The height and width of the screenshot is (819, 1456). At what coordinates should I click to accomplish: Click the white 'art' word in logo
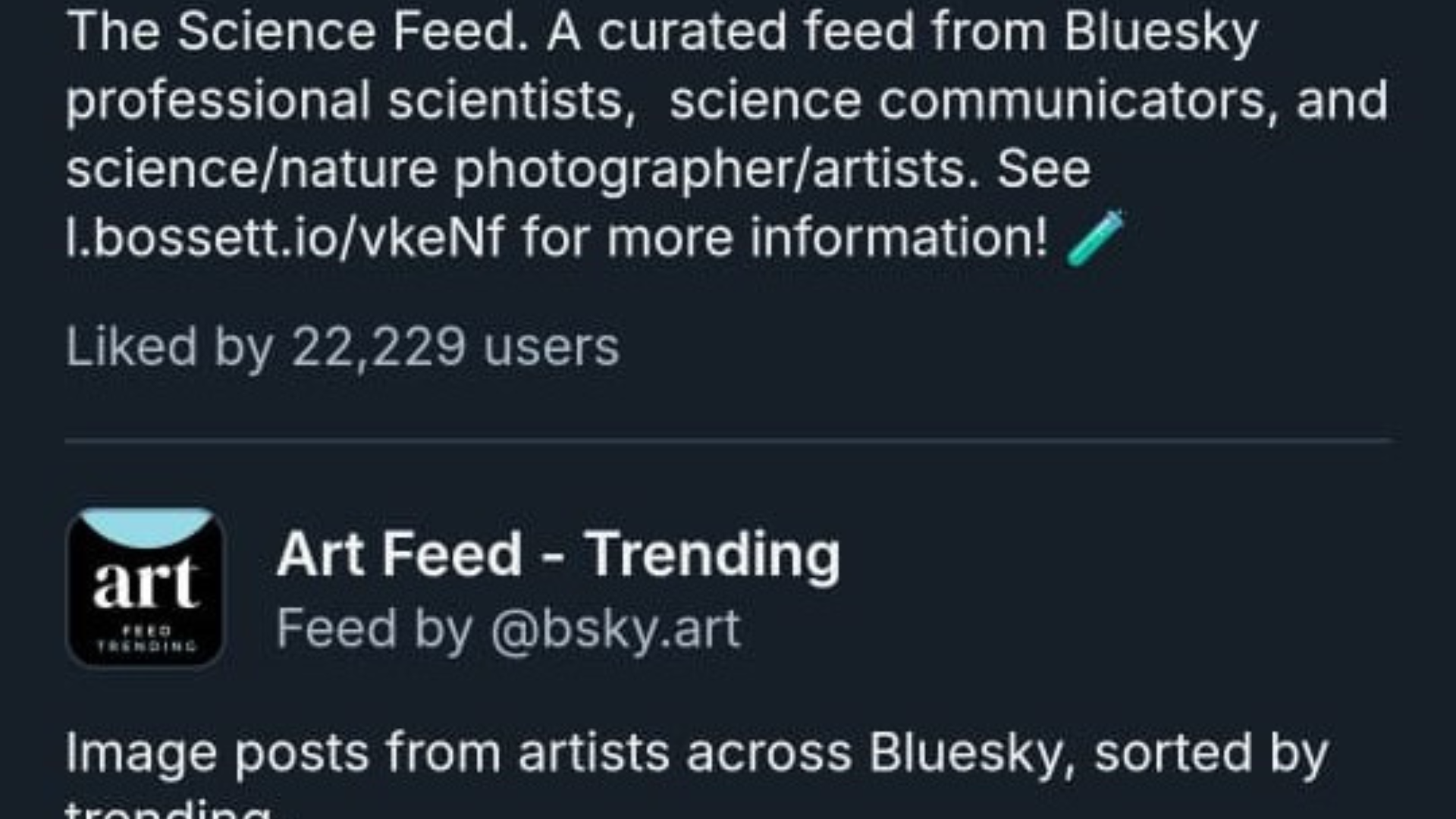click(x=145, y=584)
